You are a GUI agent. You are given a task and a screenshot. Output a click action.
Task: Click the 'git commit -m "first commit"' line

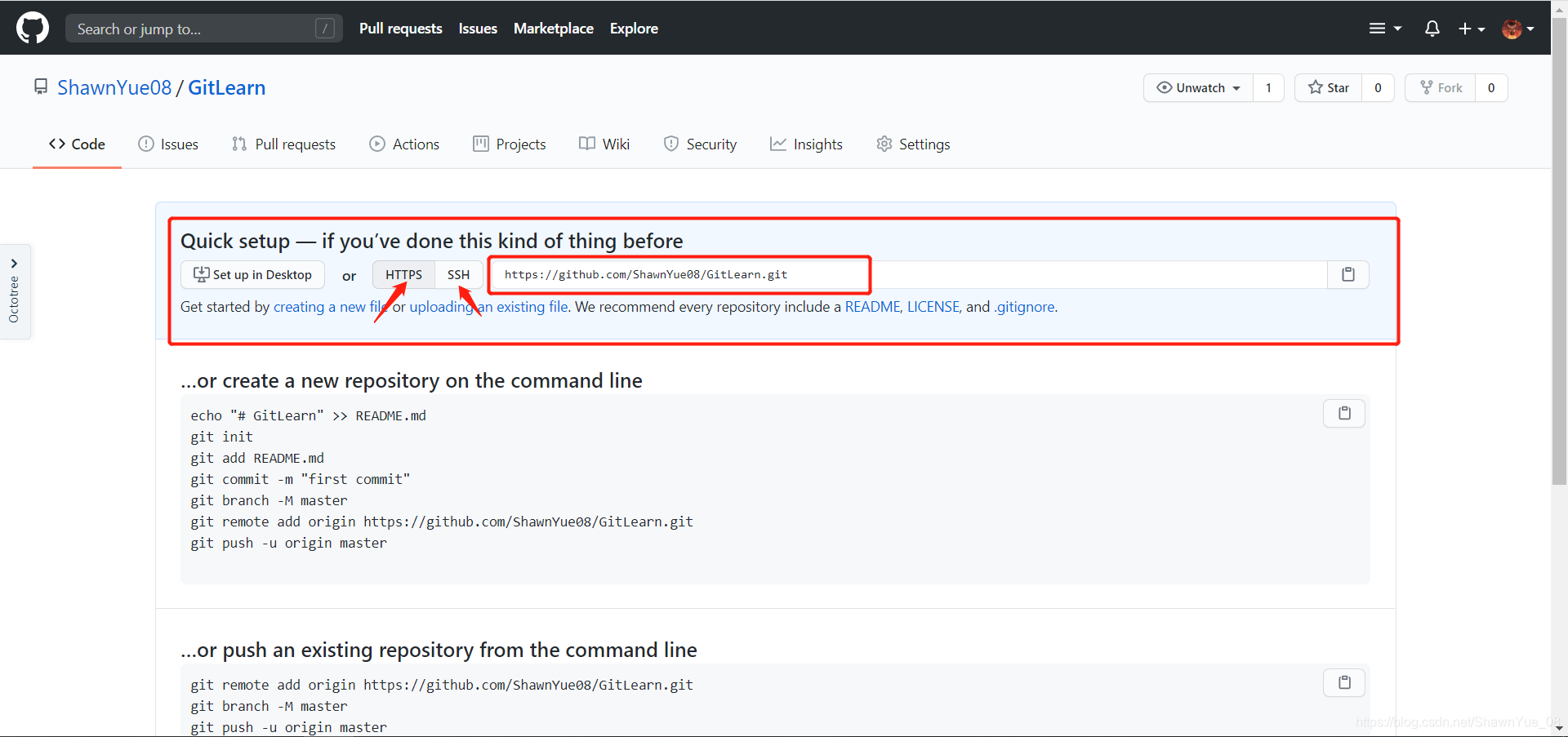(301, 479)
